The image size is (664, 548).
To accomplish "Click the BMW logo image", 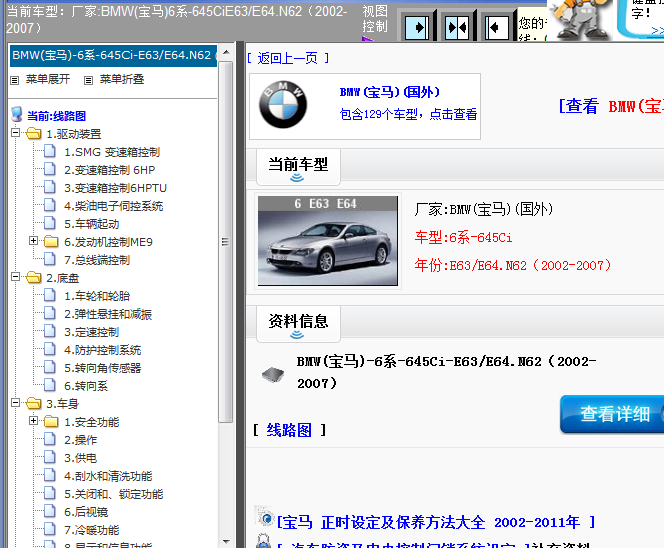I will pyautogui.click(x=283, y=105).
